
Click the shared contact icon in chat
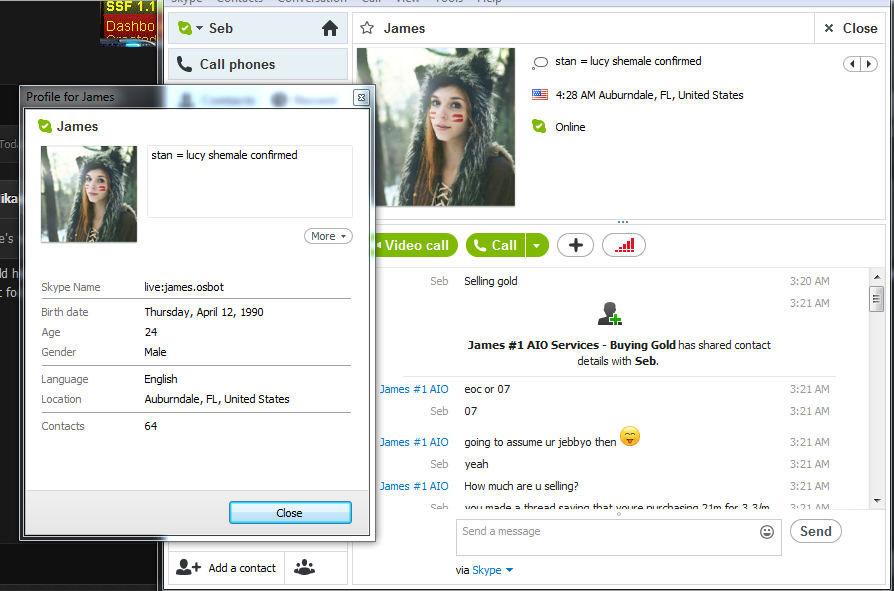(609, 314)
